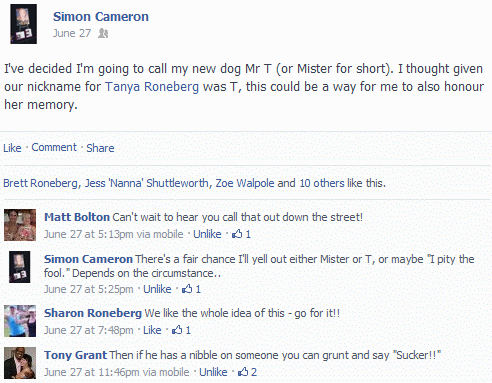492x383 pixels.
Task: Open Matt Bolton's comment avatar
Action: [x=20, y=225]
